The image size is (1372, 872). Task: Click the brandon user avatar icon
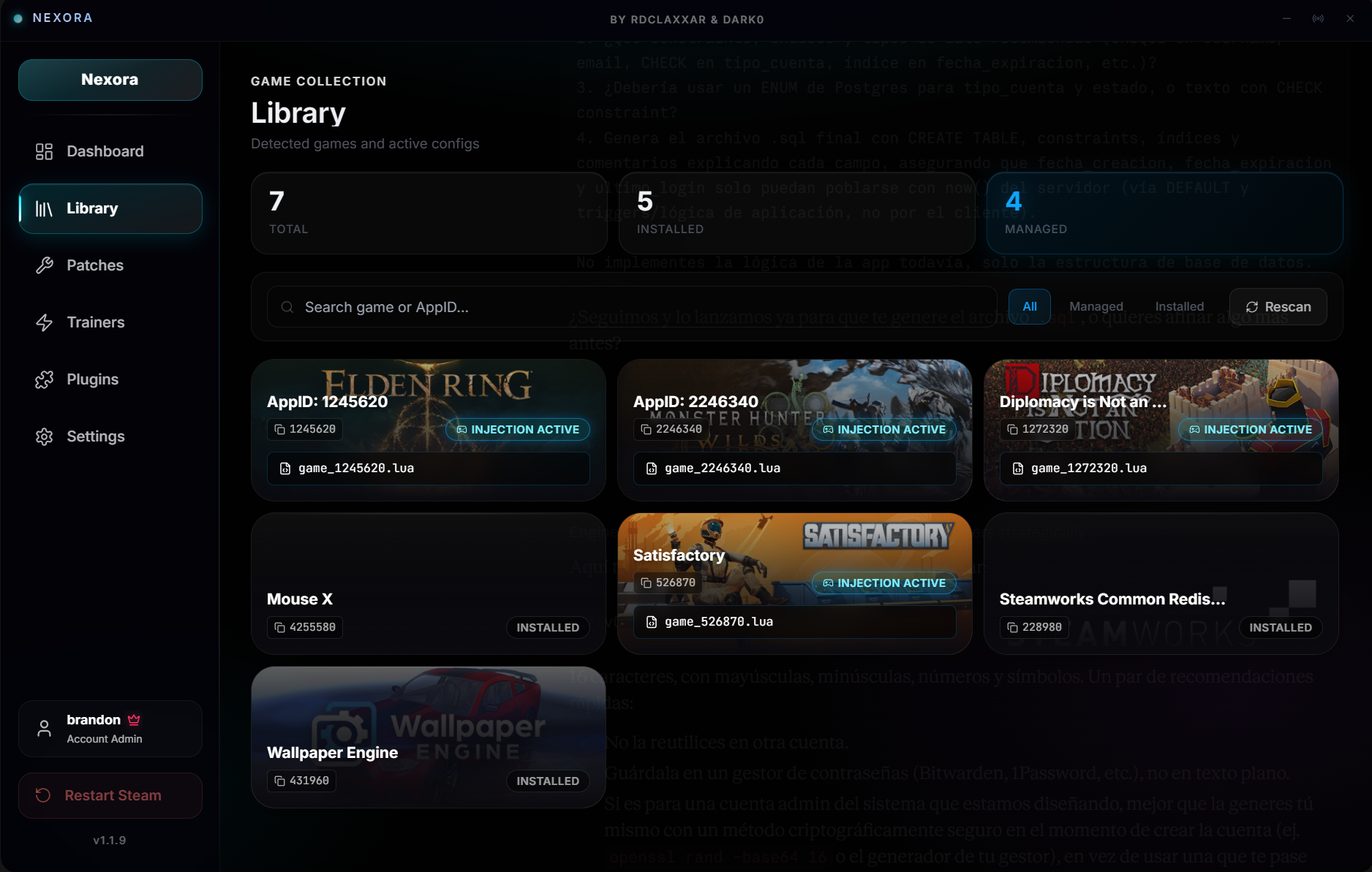click(44, 729)
